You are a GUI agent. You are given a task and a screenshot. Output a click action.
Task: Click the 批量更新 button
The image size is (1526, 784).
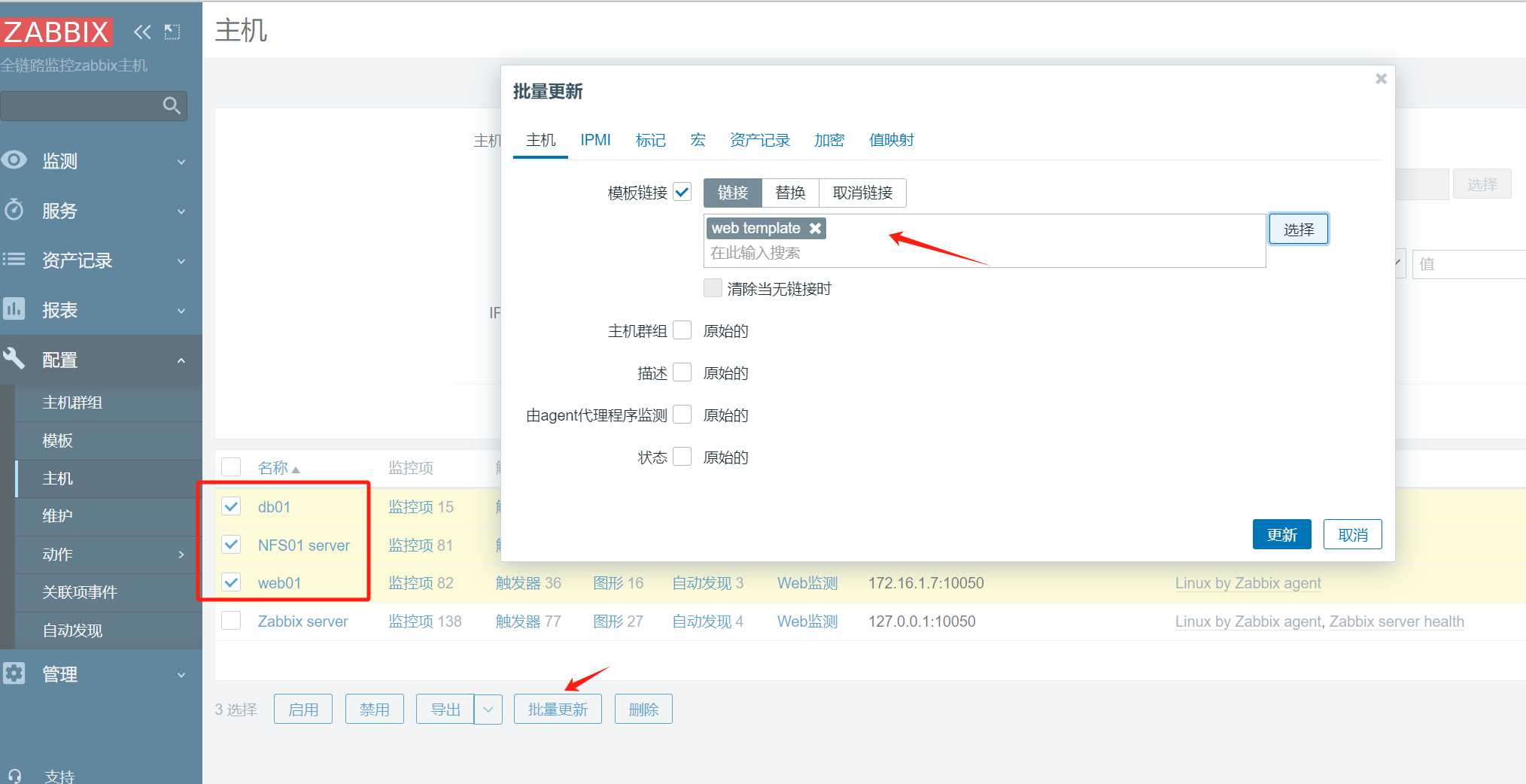pos(558,709)
